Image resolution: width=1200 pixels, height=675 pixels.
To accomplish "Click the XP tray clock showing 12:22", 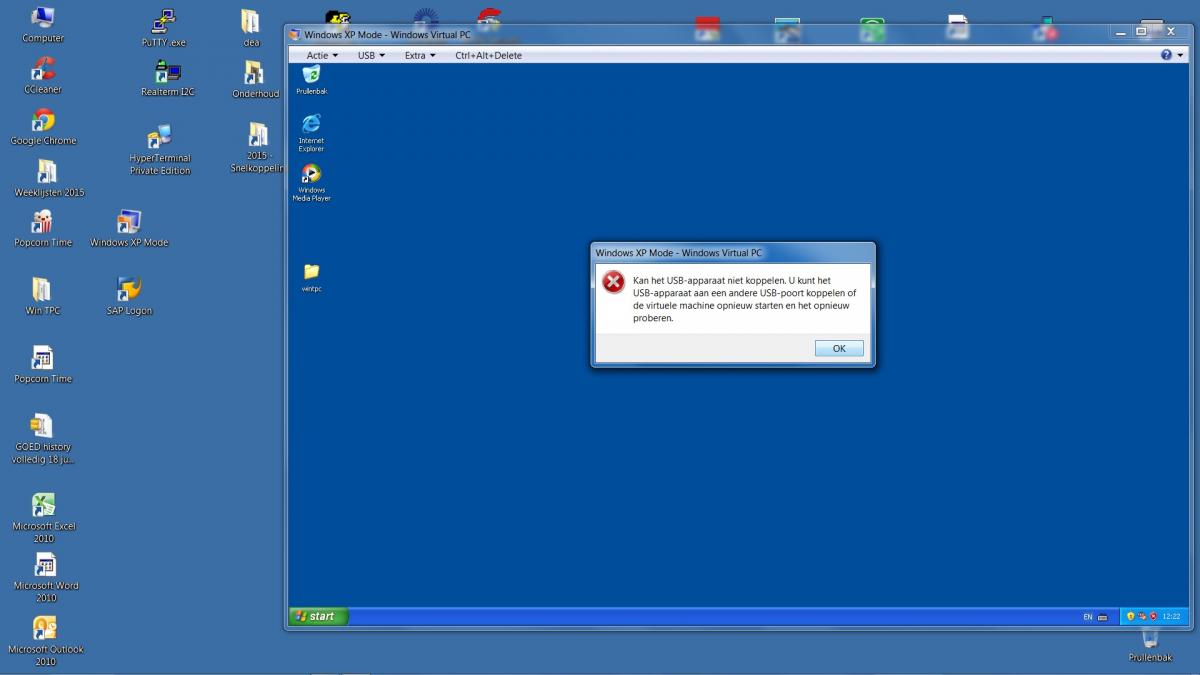I will [1172, 616].
